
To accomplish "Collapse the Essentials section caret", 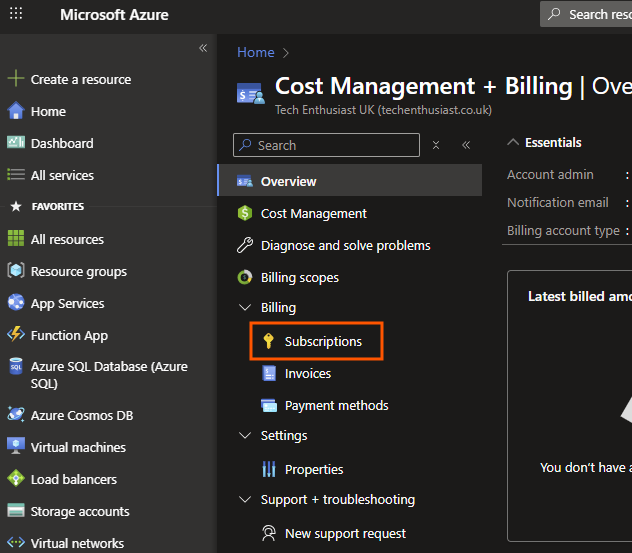I will tap(513, 142).
